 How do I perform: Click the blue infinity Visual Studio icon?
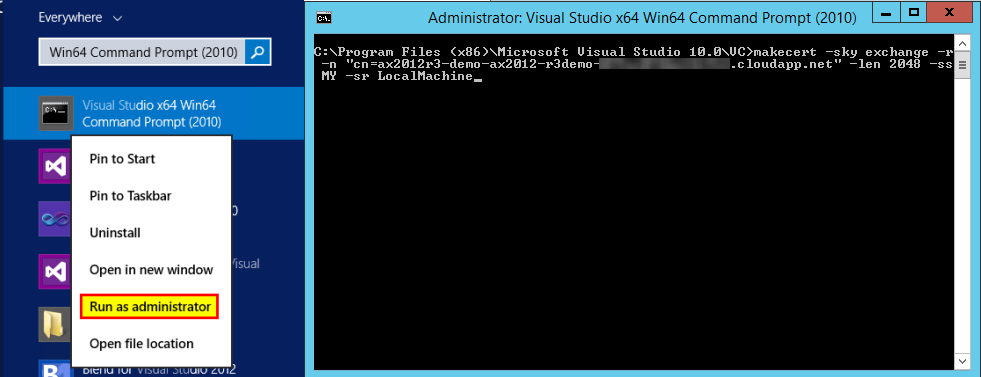54,218
